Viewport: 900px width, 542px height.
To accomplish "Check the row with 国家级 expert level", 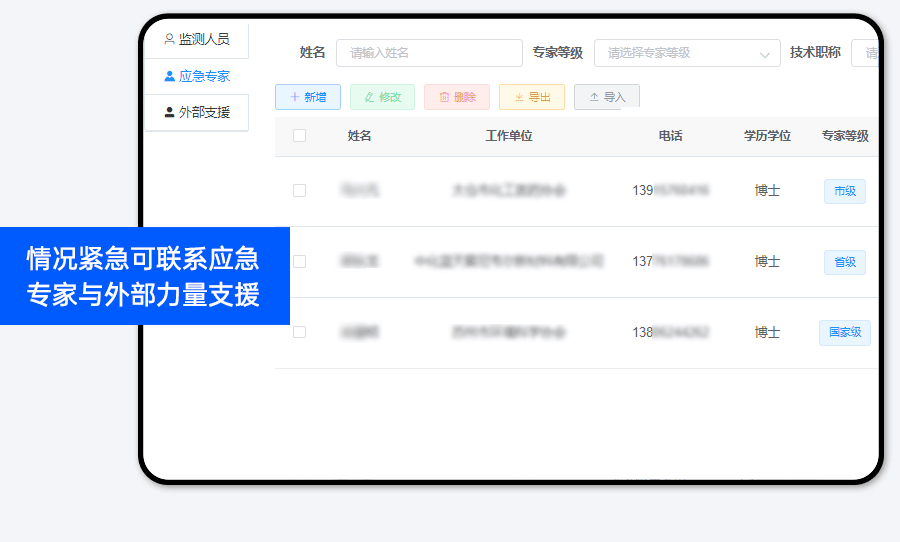I will tap(299, 332).
